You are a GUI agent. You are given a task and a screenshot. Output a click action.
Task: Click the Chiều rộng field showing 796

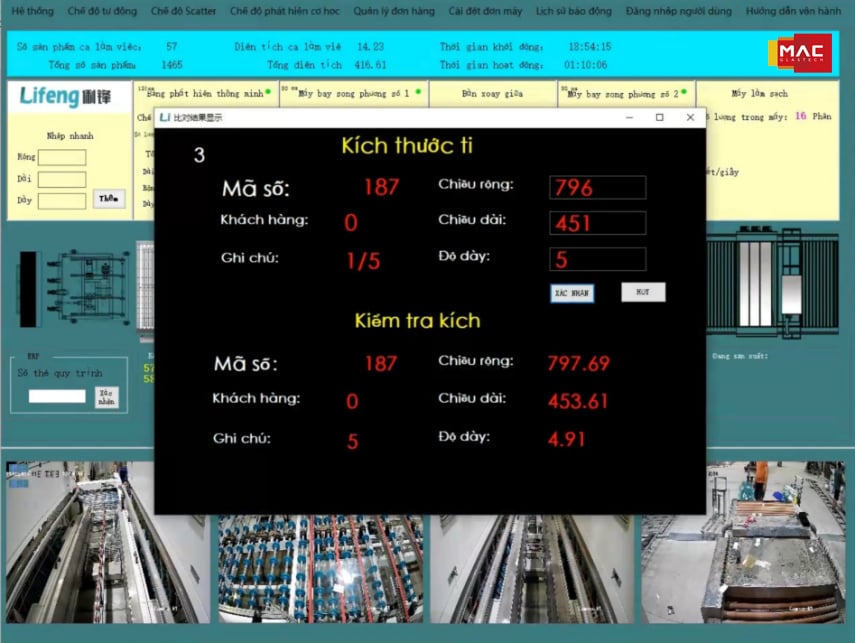(598, 188)
